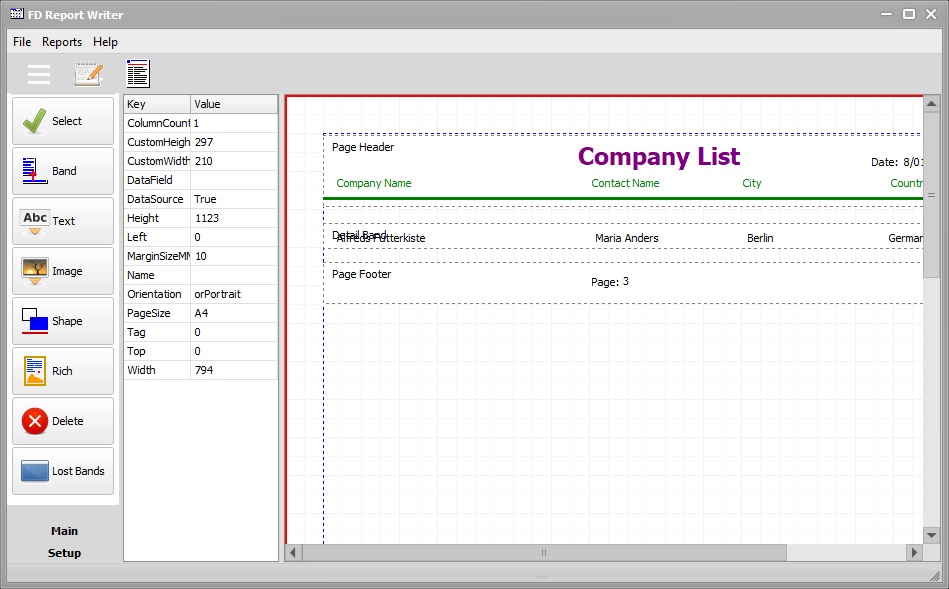
Task: Choose the Band tool
Action: point(63,171)
